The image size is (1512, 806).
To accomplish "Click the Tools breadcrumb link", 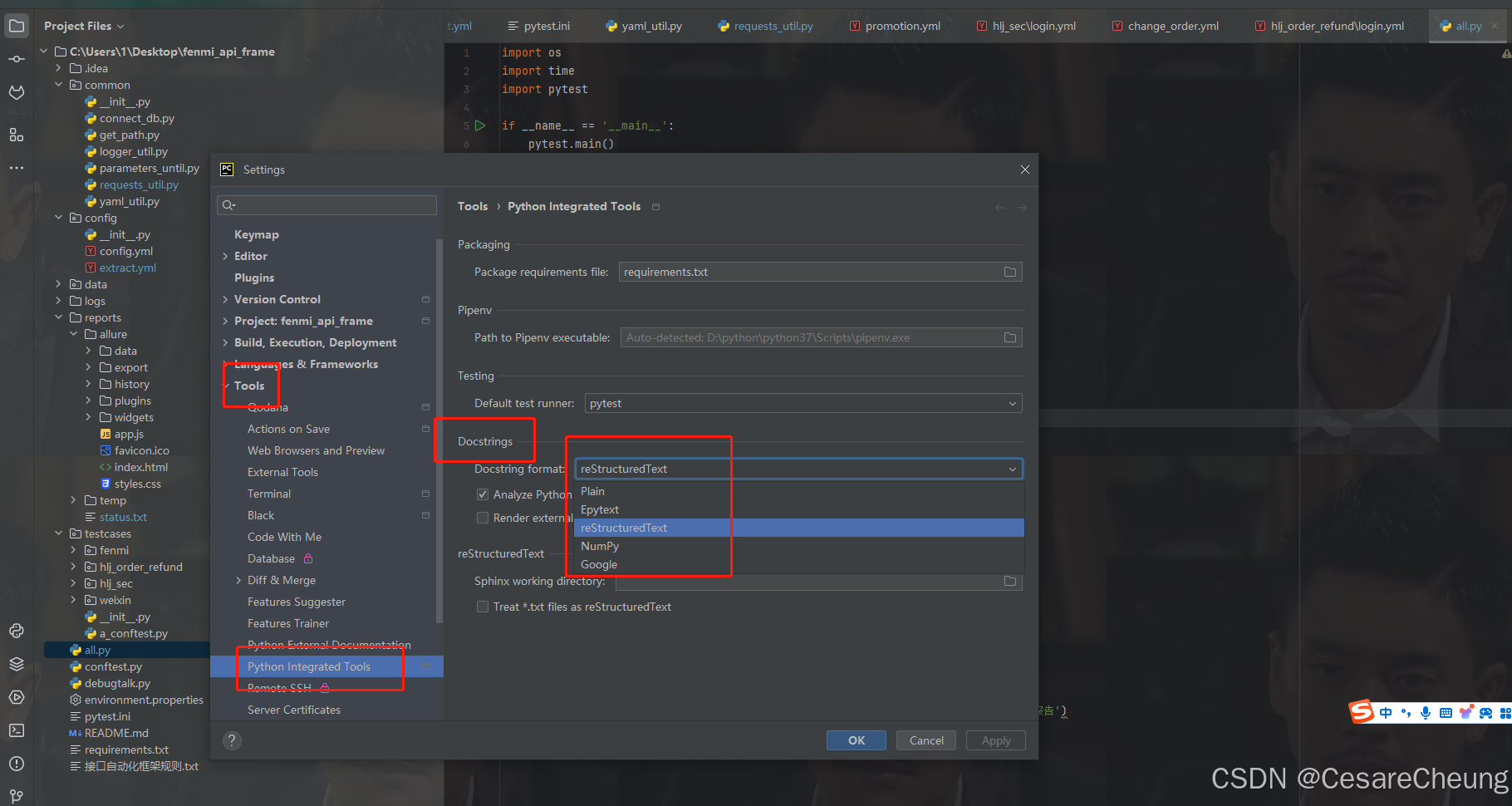I will (x=473, y=206).
